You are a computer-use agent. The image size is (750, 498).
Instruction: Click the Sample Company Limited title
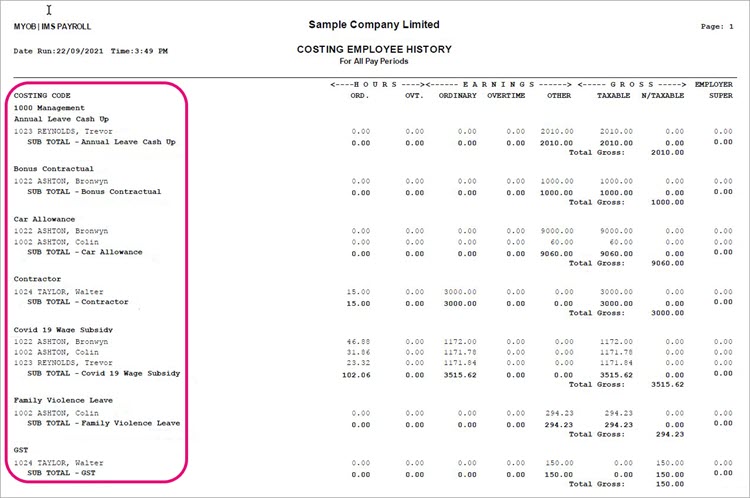374,24
